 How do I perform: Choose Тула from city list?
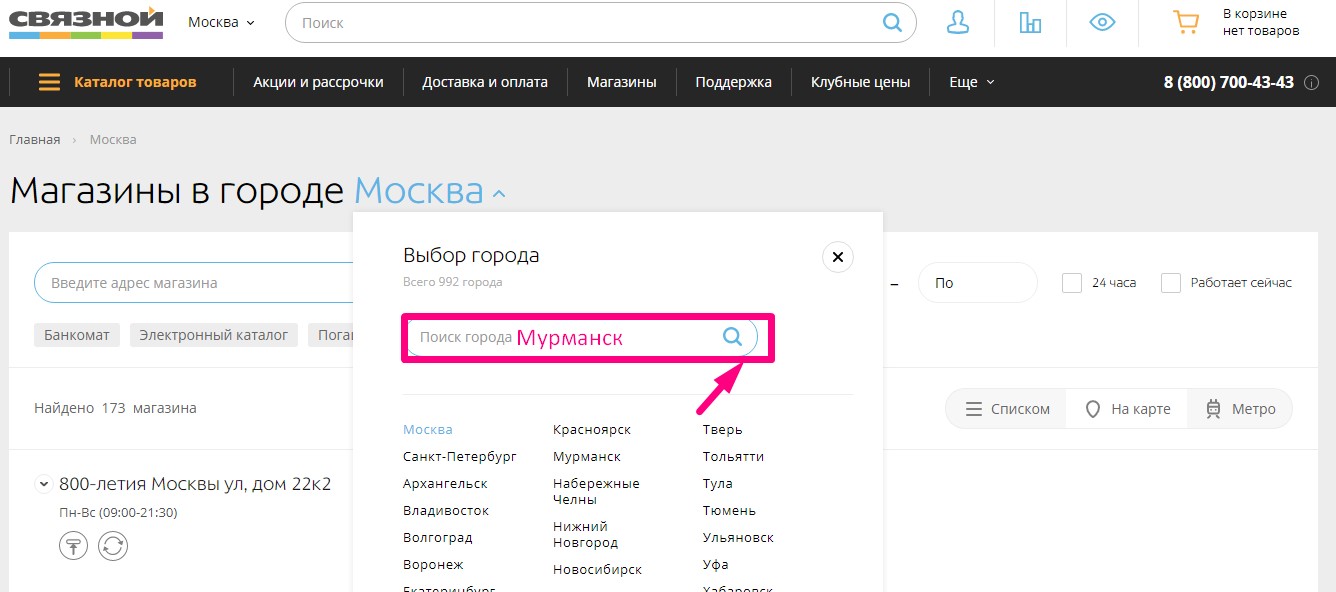718,483
